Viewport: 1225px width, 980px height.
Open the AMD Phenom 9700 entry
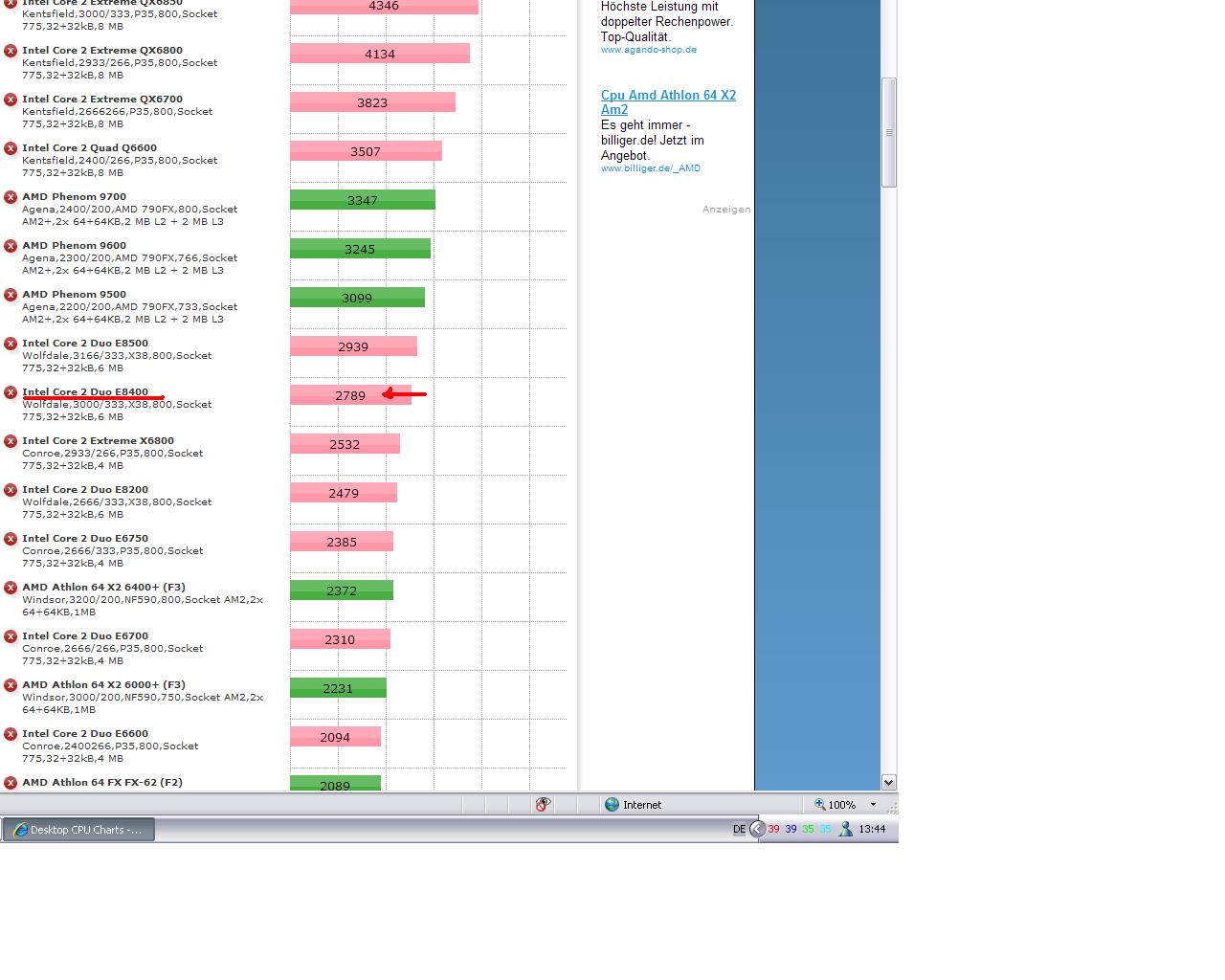(x=74, y=197)
